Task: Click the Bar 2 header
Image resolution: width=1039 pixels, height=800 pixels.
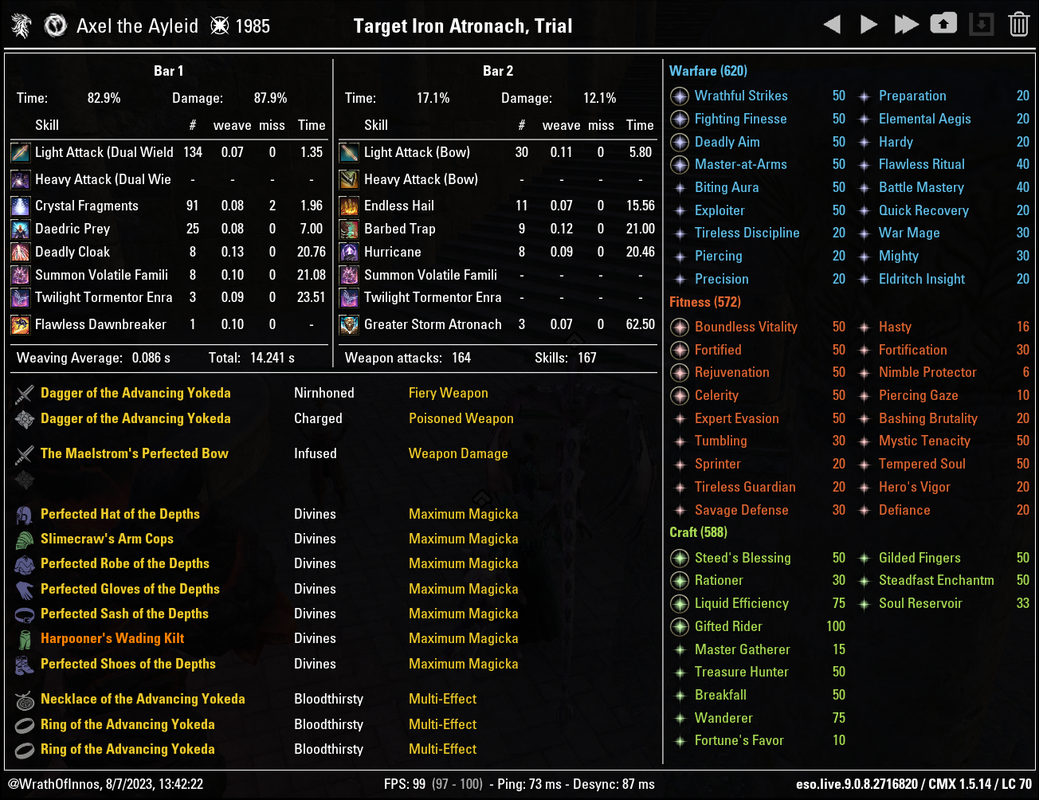Action: [498, 71]
